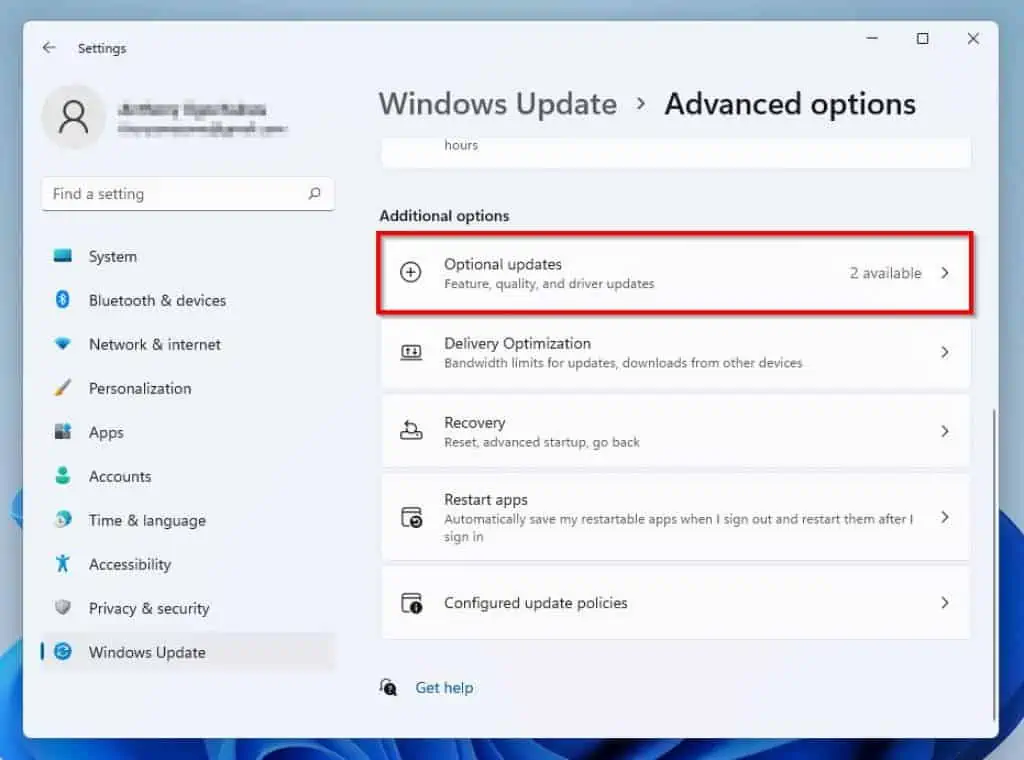Click the Delivery Optimization icon
The width and height of the screenshot is (1024, 760).
click(x=411, y=353)
